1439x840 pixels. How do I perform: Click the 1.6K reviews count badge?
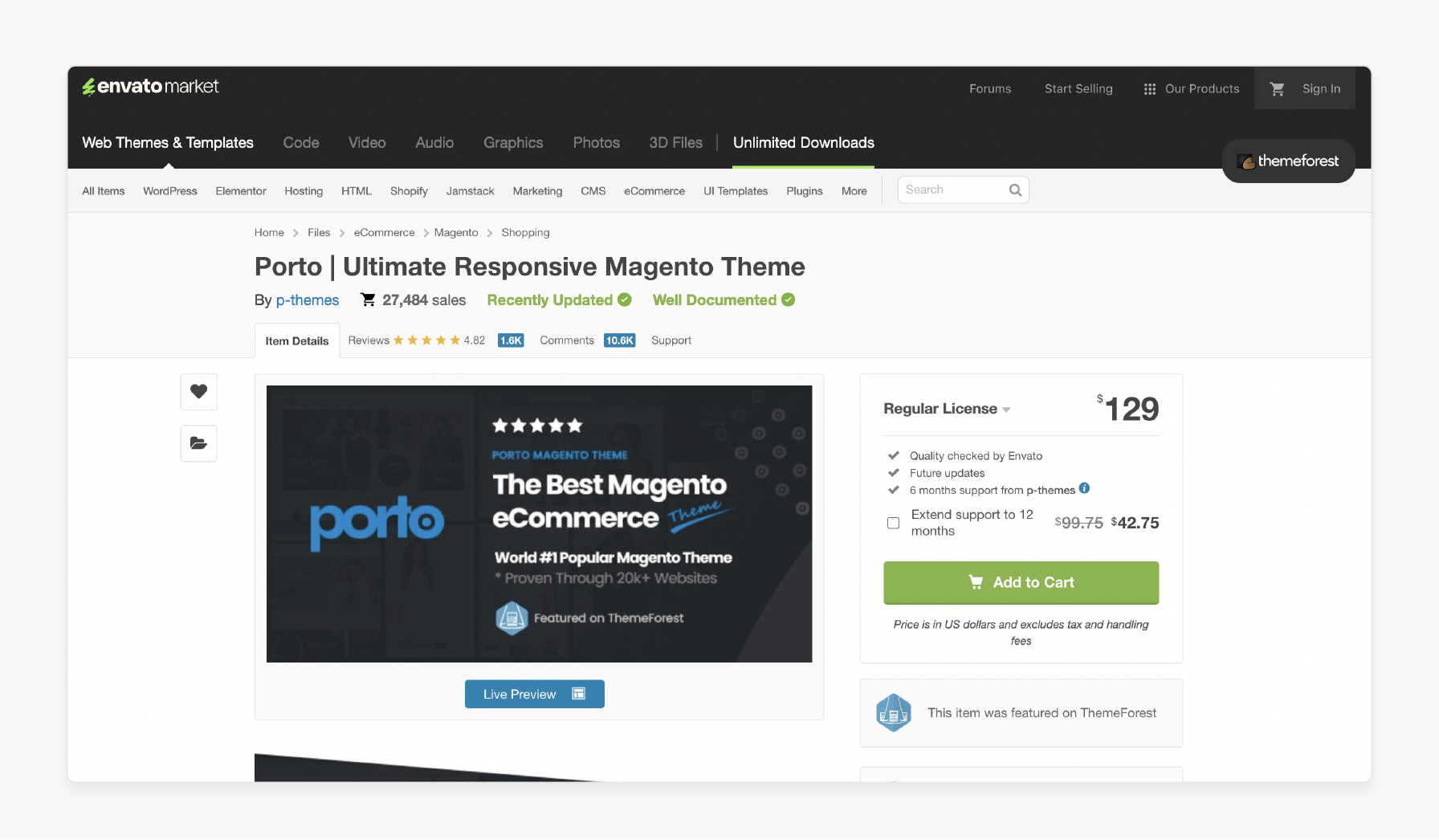click(511, 340)
